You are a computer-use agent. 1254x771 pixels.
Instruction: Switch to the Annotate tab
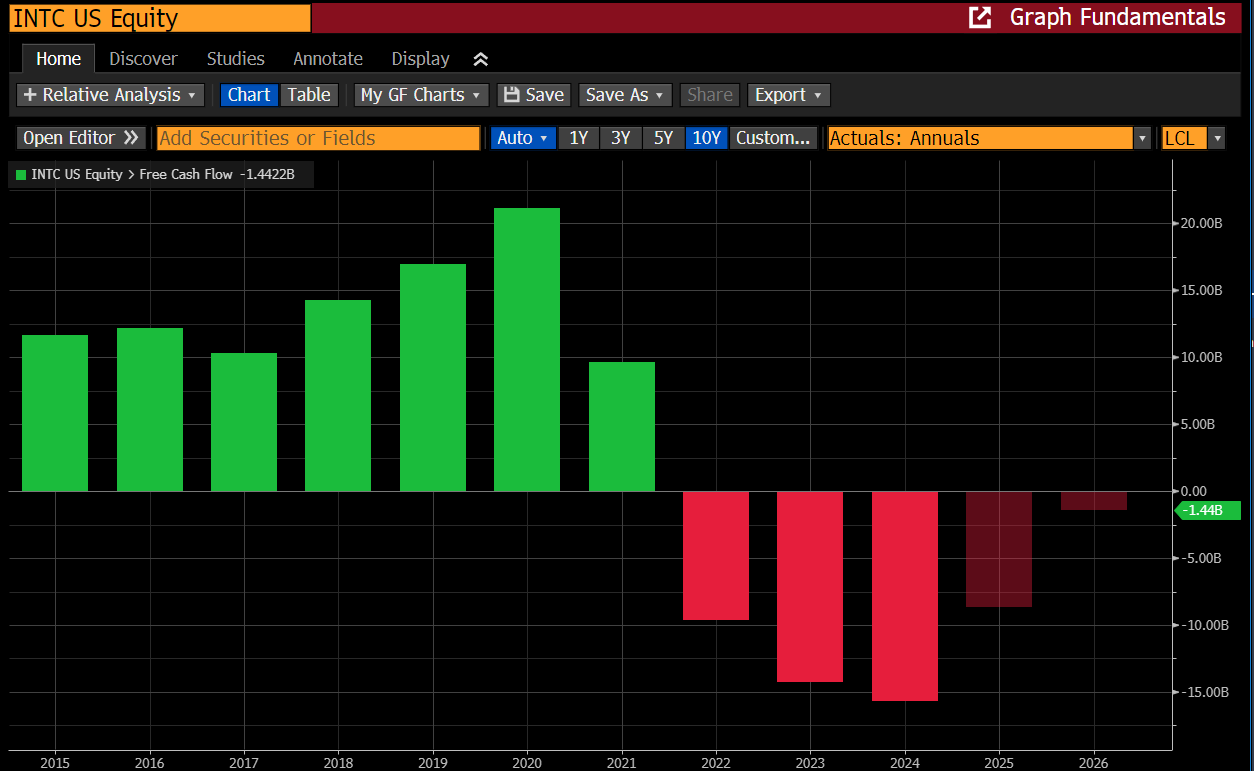coord(328,59)
